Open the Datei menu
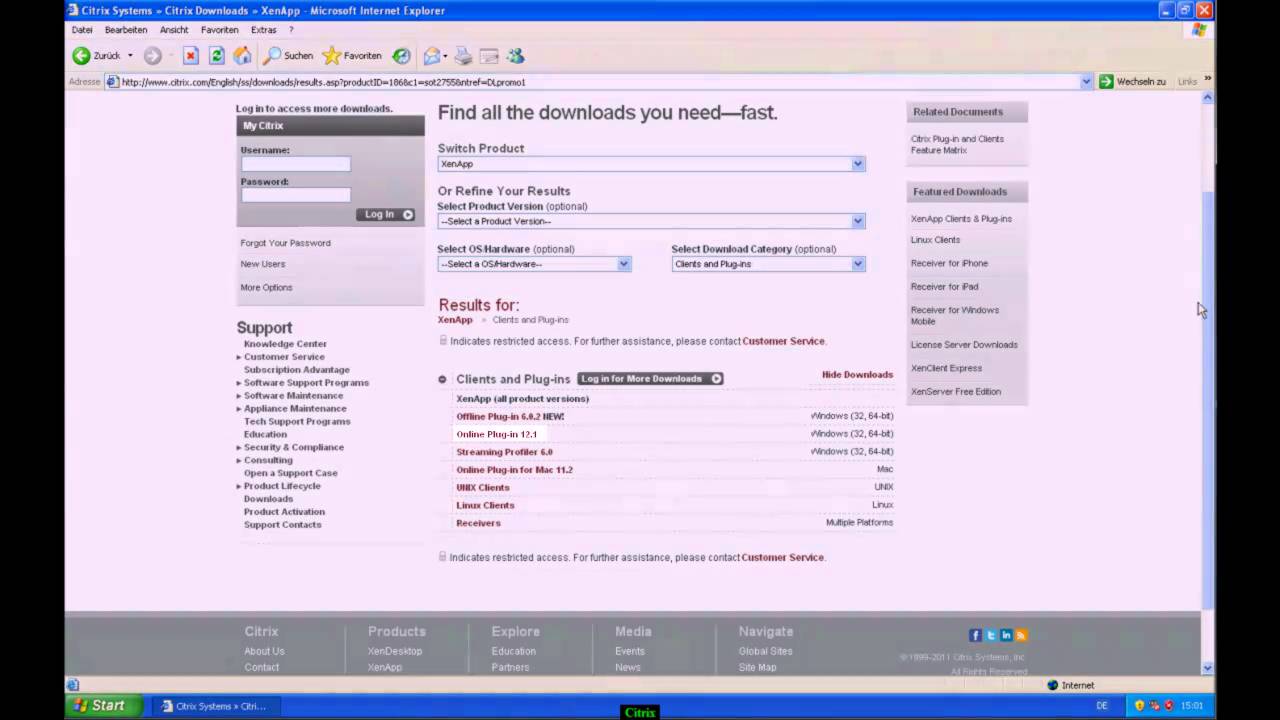The image size is (1280, 720). (x=82, y=30)
